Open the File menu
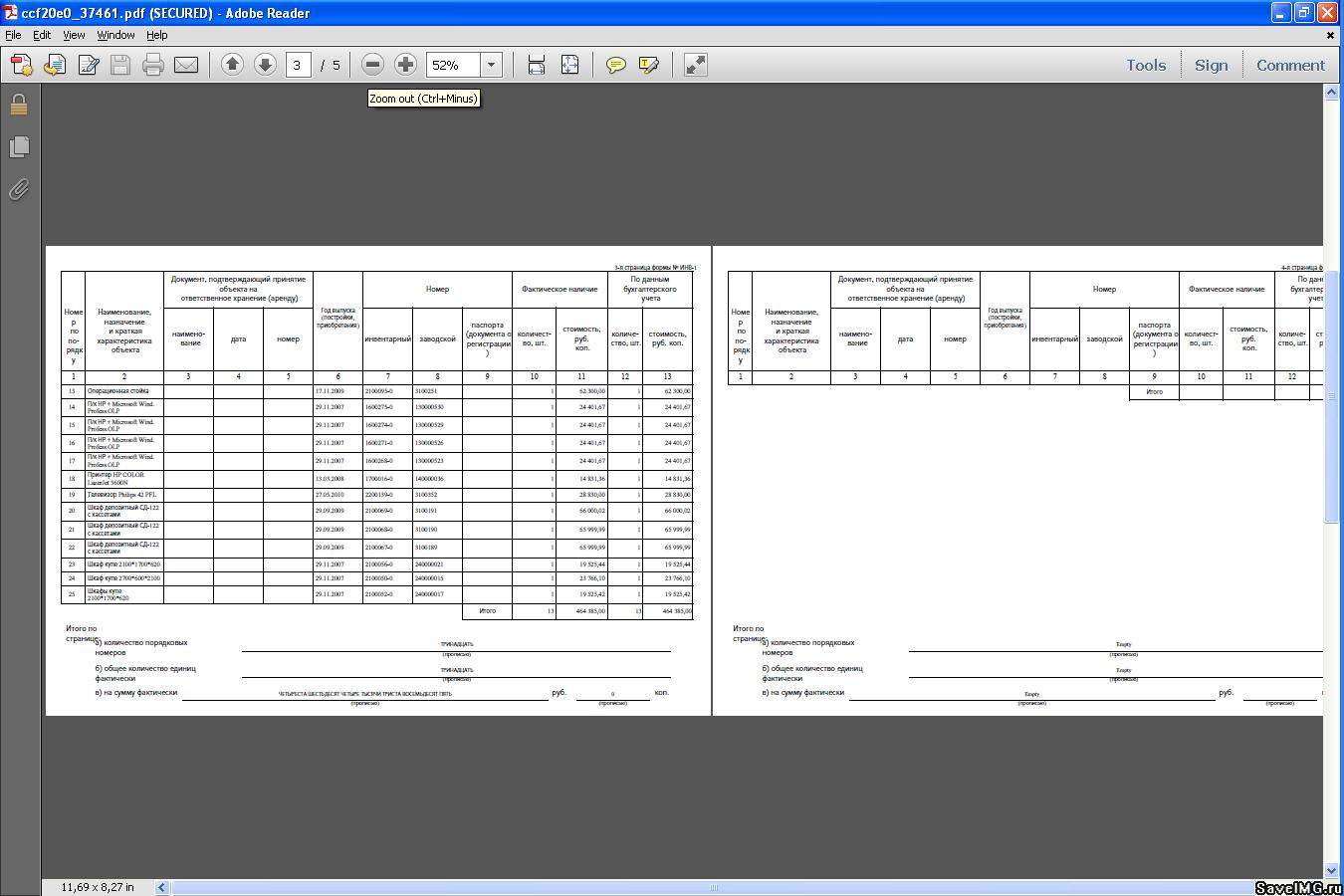Image resolution: width=1344 pixels, height=896 pixels. coord(13,35)
